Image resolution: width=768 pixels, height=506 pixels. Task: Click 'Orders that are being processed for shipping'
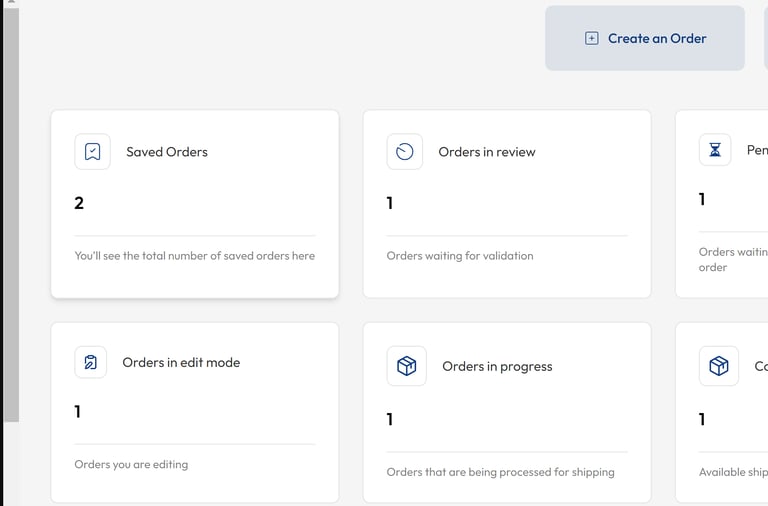click(x=500, y=472)
